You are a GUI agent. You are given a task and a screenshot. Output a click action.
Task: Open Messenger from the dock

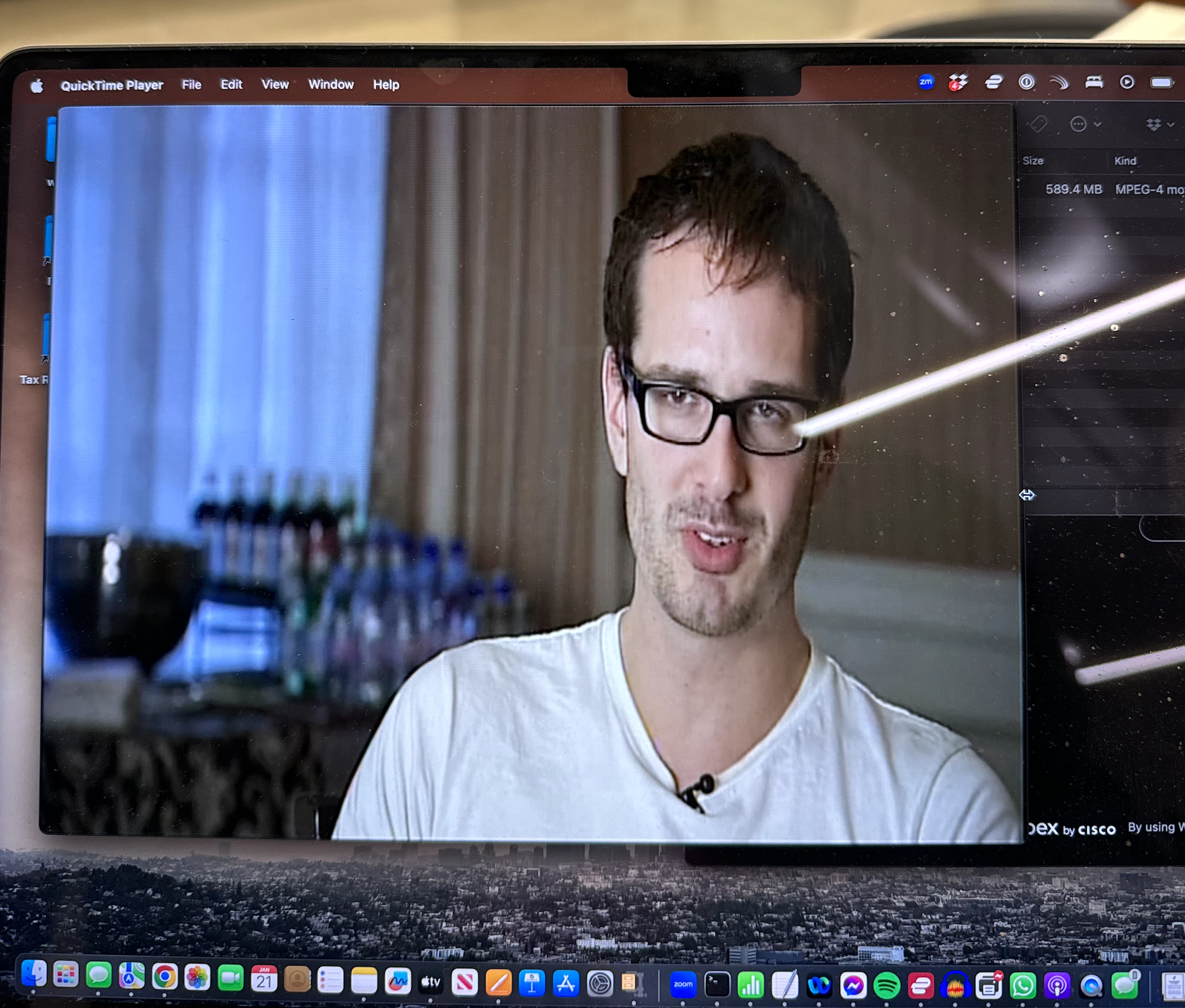(x=853, y=986)
